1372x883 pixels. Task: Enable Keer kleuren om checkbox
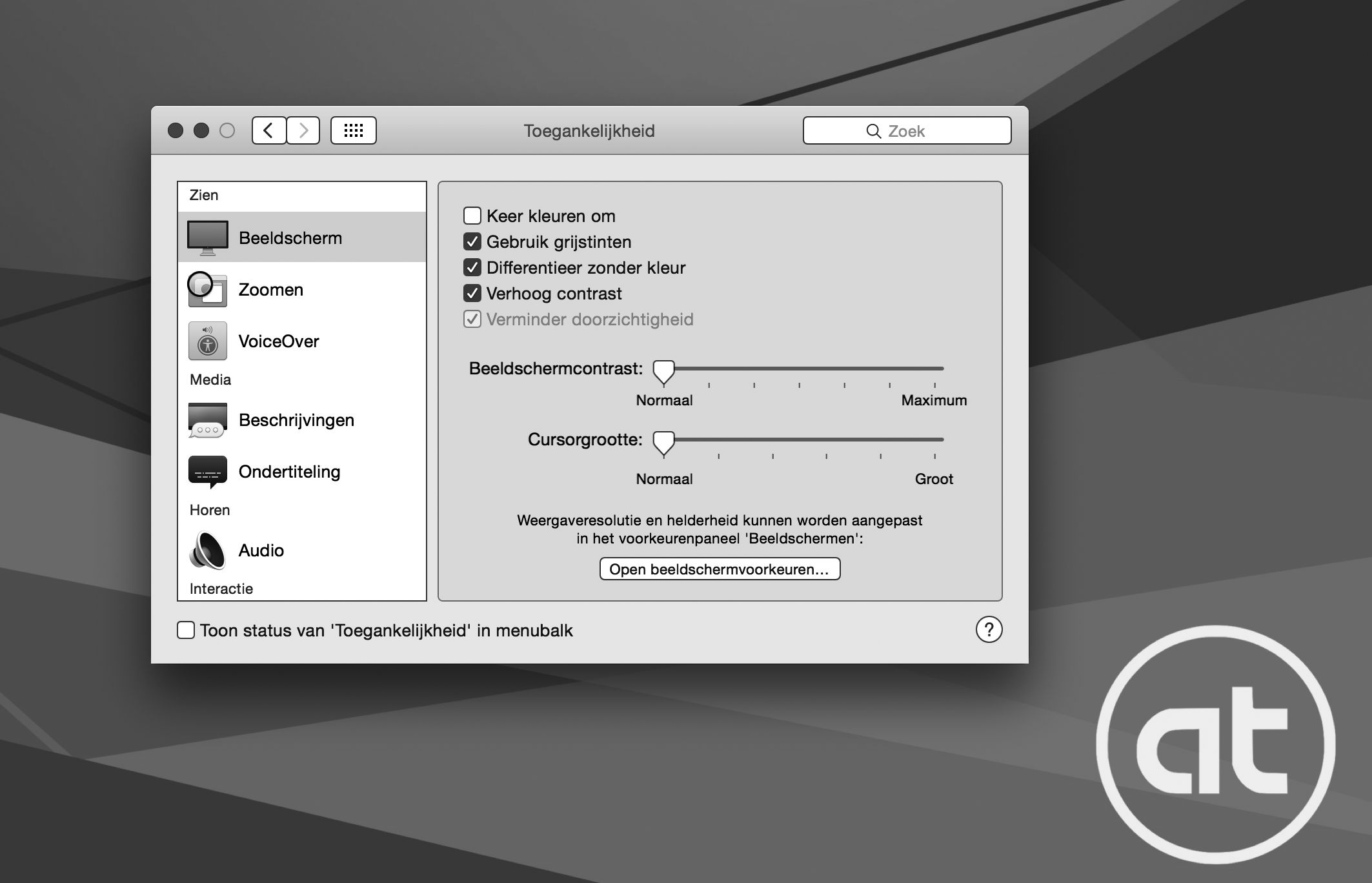[x=472, y=216]
